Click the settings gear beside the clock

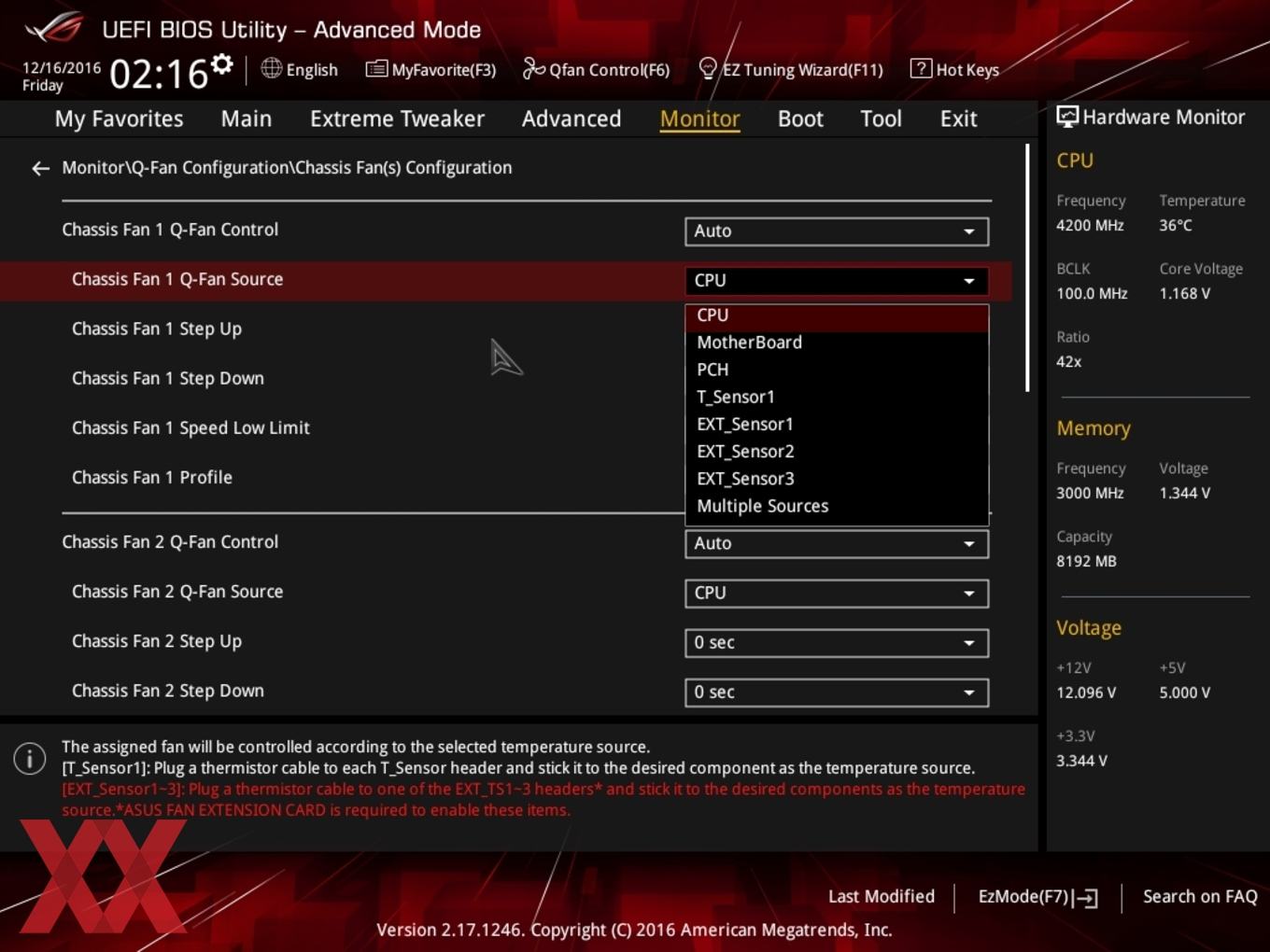click(x=221, y=64)
